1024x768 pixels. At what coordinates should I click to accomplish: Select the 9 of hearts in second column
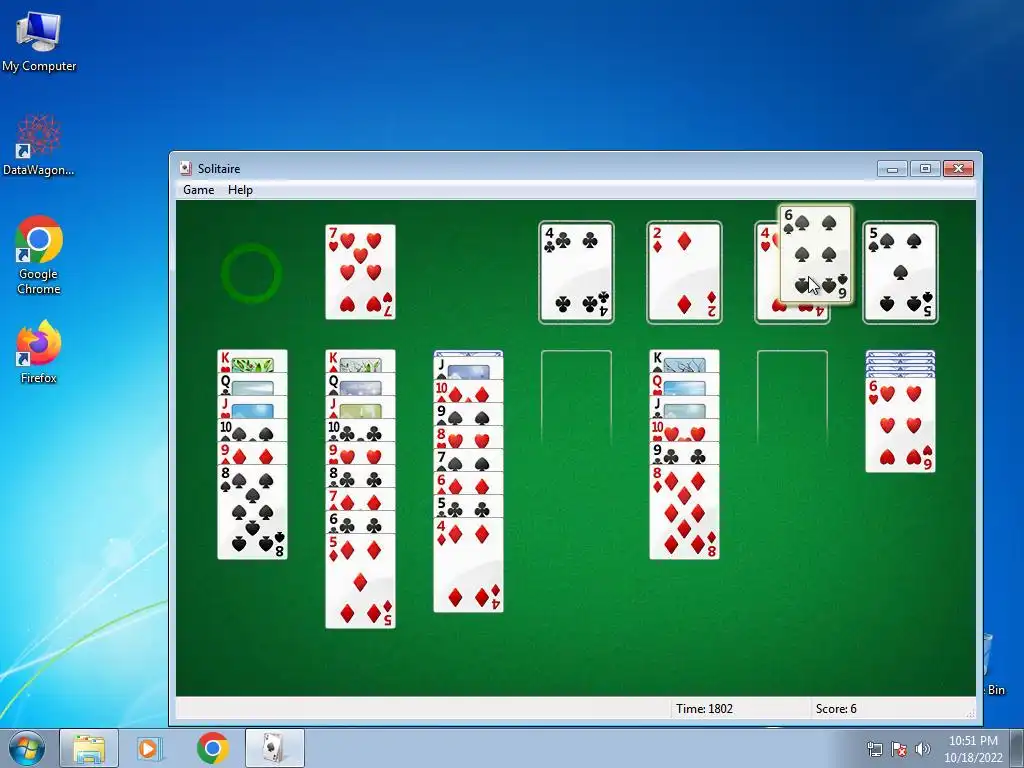click(x=360, y=454)
